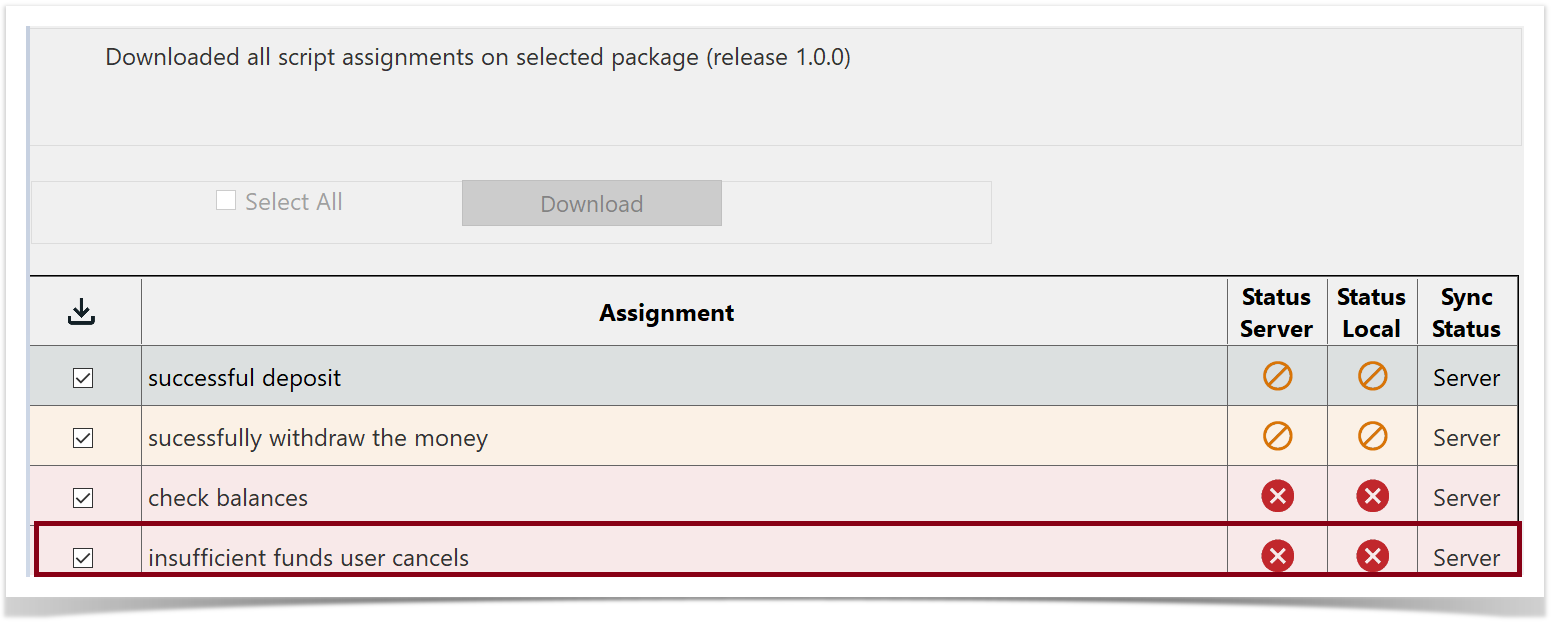Click local status icon for successful deposit
Screen dimensions: 1558x626
coord(1372,377)
